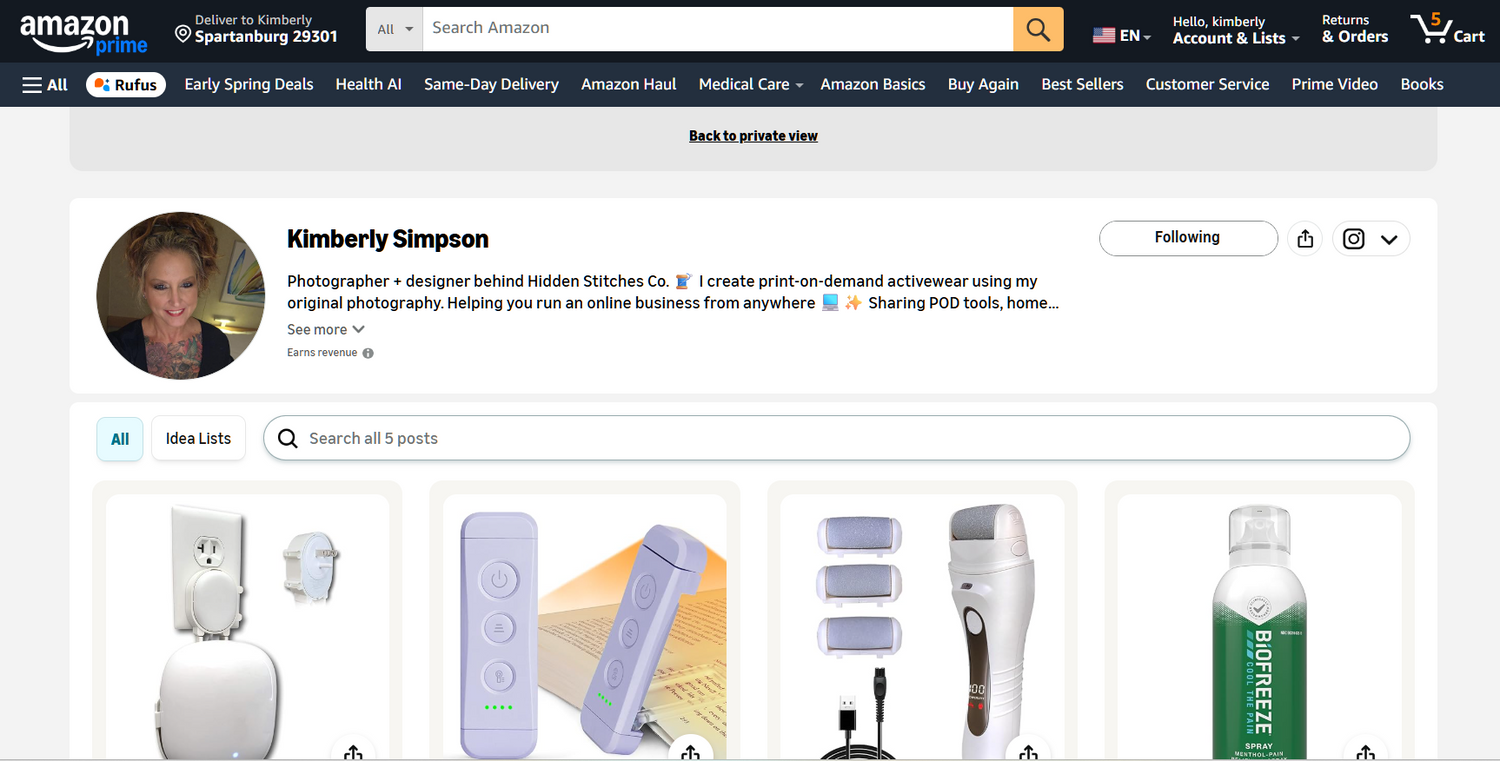Click Back to private view link
Screen dimensions: 1500x761
(x=753, y=136)
